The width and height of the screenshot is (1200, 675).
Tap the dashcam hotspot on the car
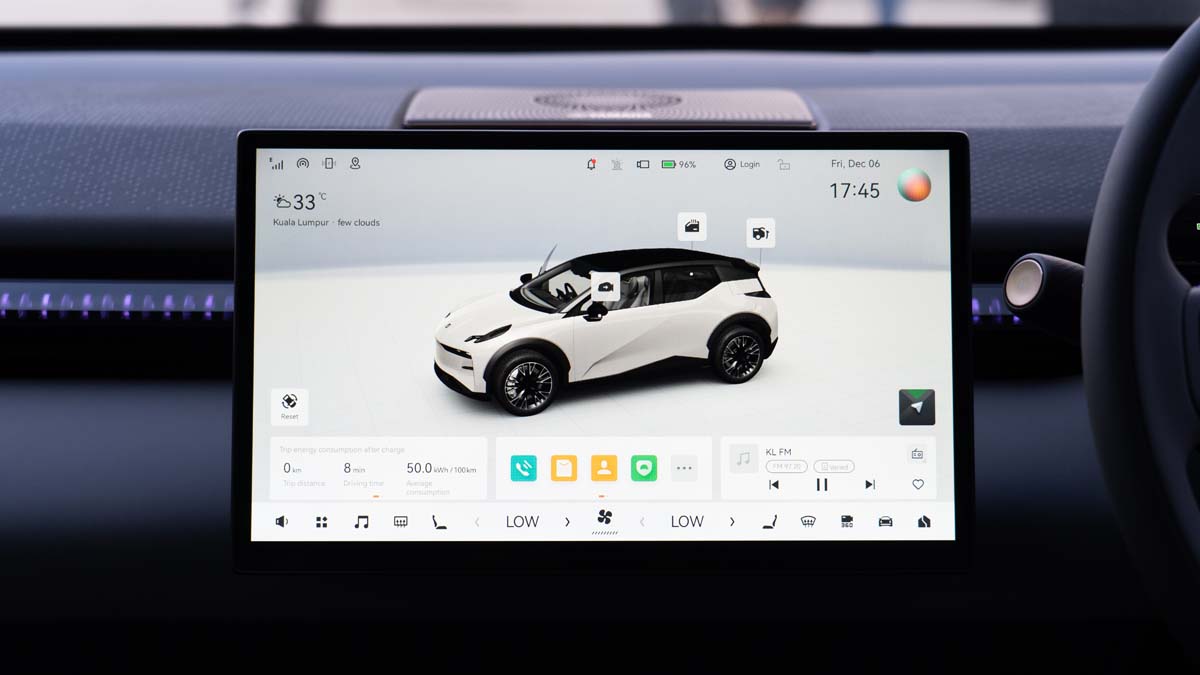605,287
